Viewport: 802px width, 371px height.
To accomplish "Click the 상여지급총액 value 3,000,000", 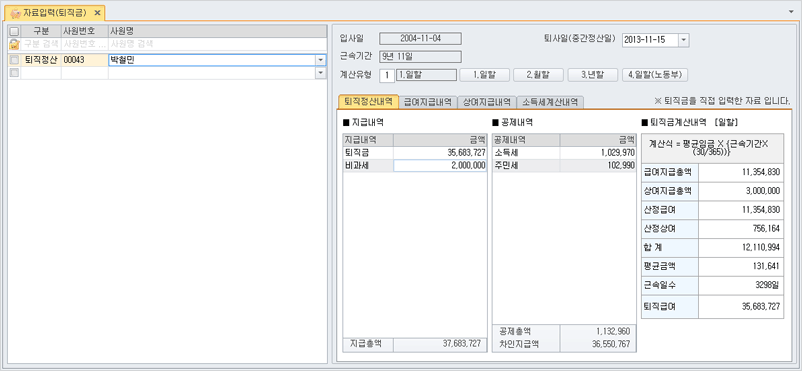I will click(x=741, y=191).
